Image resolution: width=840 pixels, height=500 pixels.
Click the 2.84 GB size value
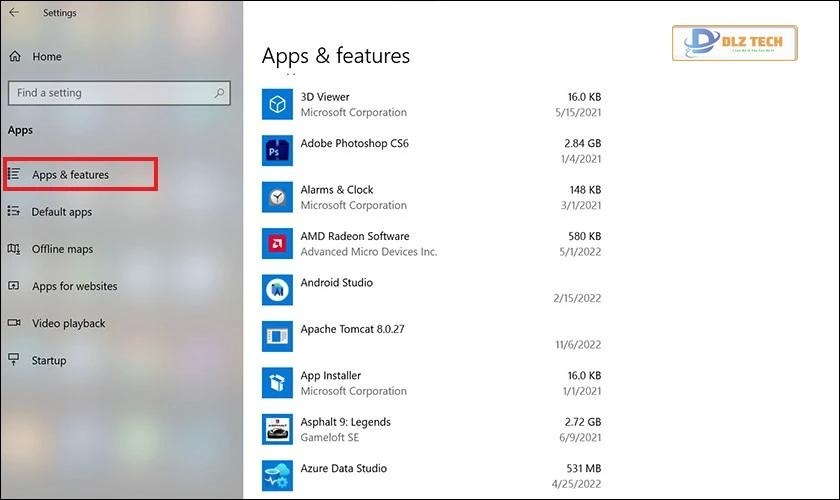[x=582, y=144]
